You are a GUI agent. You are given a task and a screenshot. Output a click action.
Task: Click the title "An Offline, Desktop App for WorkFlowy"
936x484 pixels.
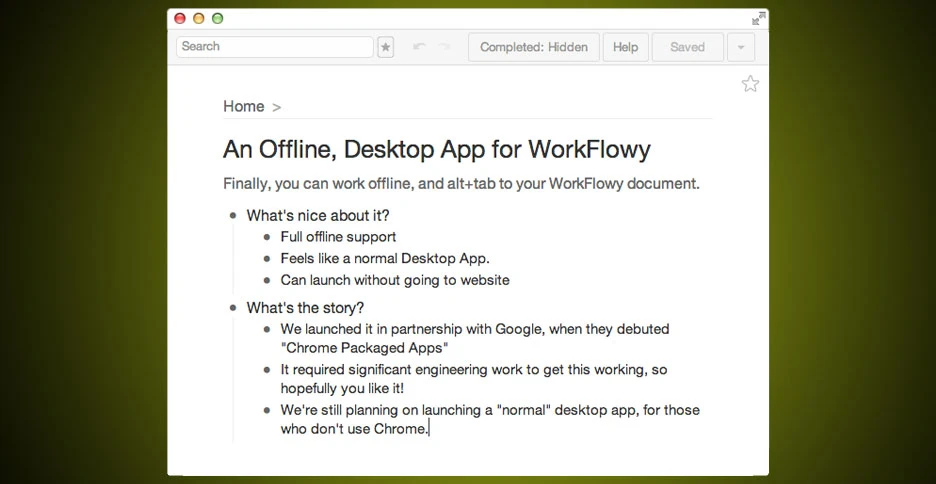[x=436, y=150]
